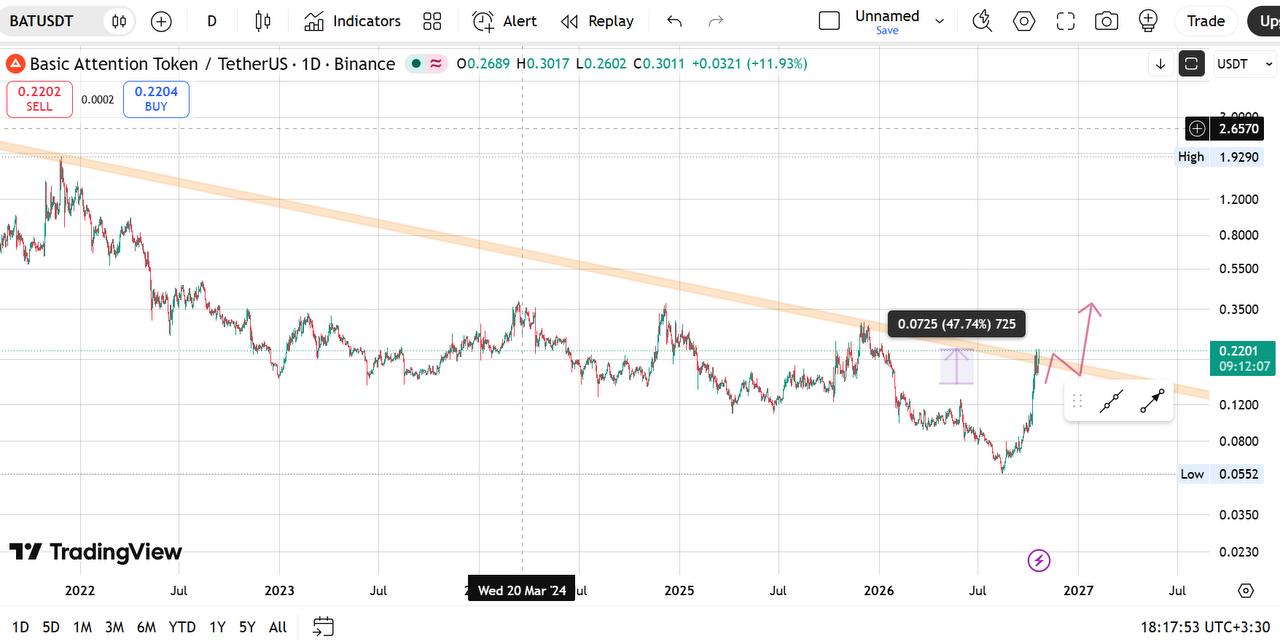
Task: Open chart type candlestick menu
Action: [x=262, y=21]
